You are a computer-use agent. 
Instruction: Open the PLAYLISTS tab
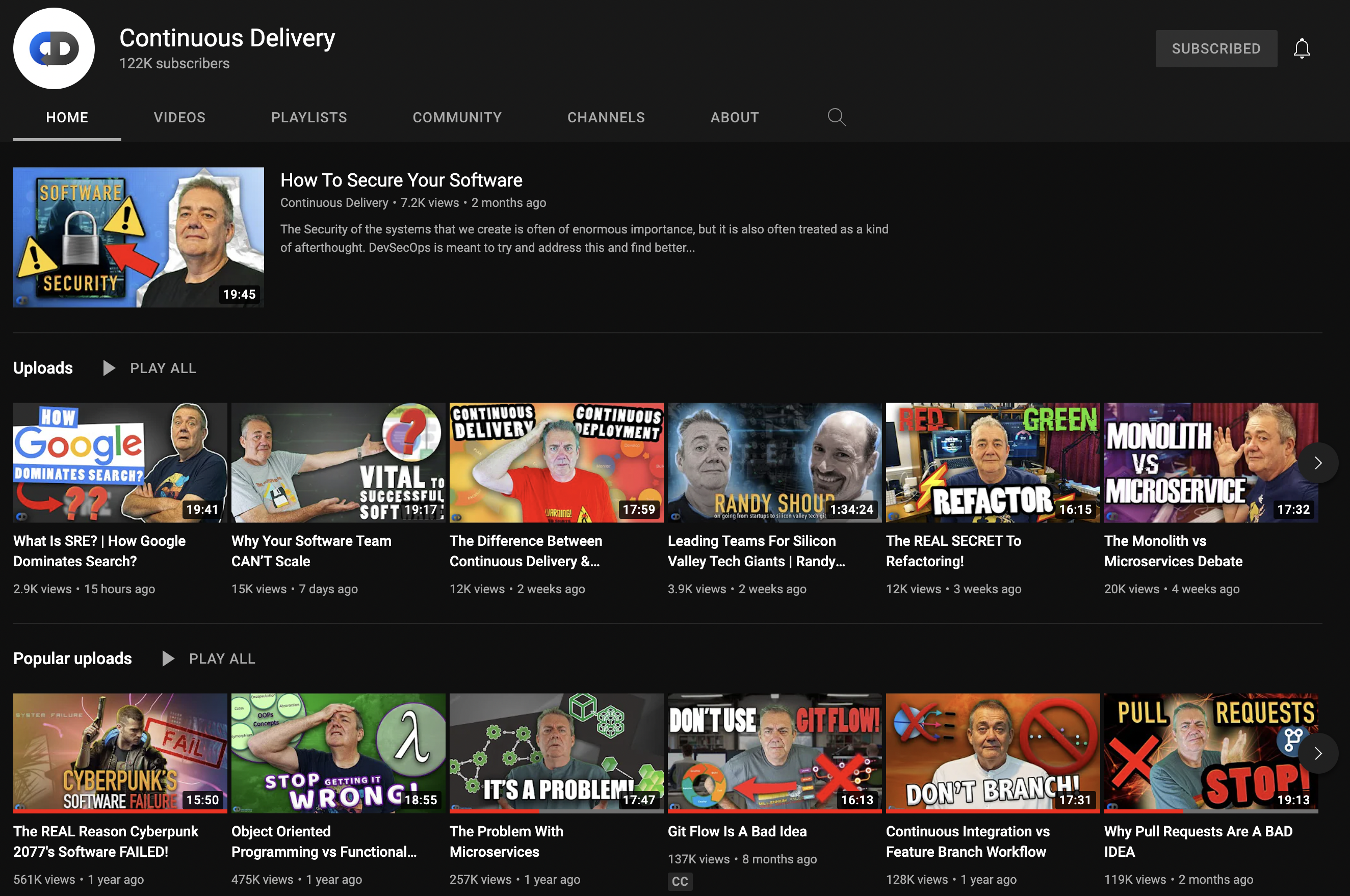click(x=308, y=117)
